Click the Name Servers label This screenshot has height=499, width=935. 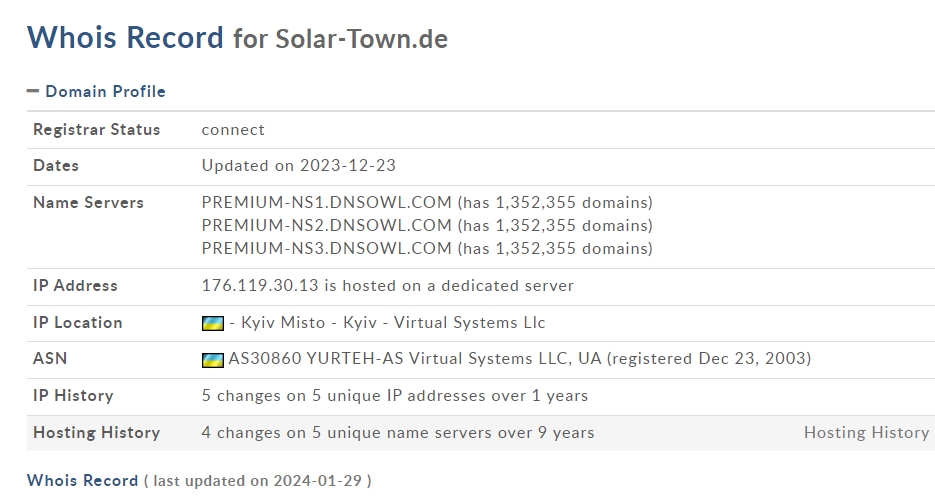point(88,202)
